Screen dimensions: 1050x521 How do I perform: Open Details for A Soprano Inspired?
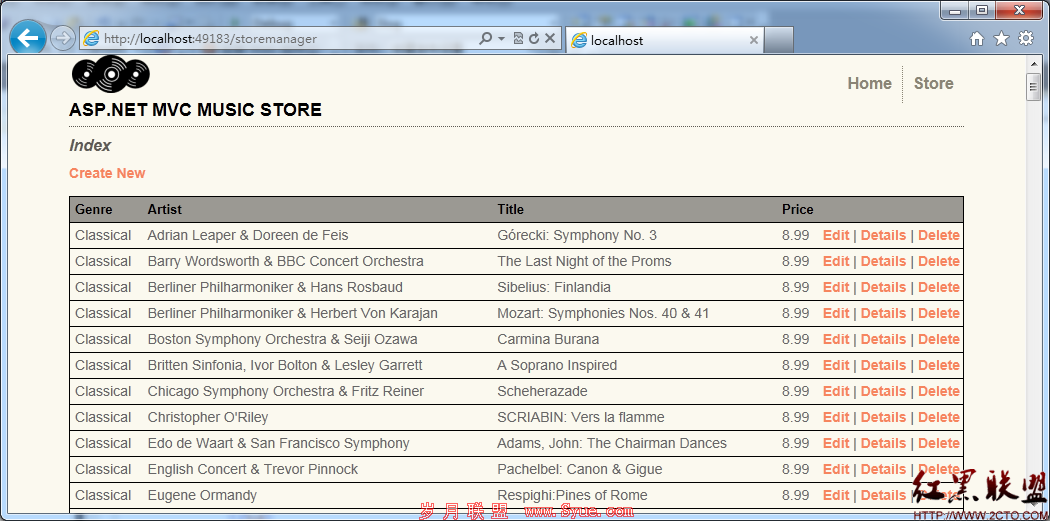click(x=883, y=366)
